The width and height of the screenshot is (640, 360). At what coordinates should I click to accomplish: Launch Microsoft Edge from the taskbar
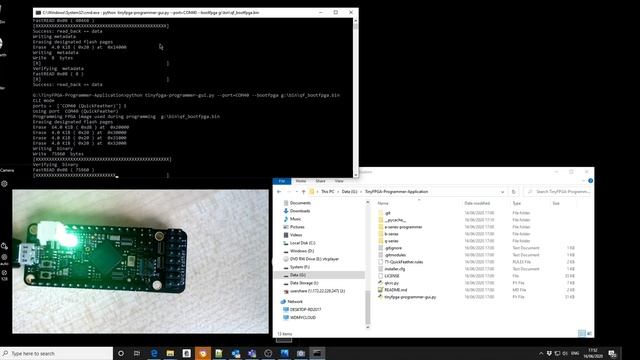[154, 353]
